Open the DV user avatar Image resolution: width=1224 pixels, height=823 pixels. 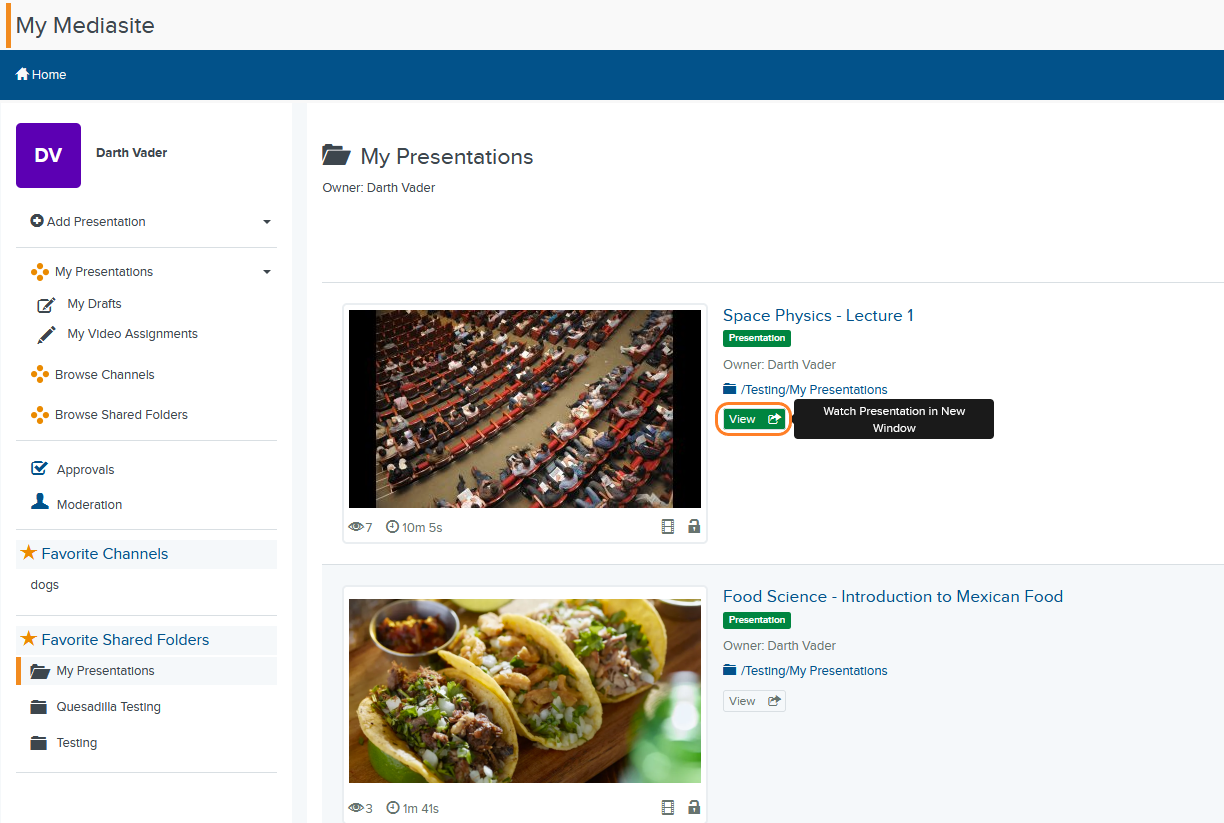[x=48, y=155]
